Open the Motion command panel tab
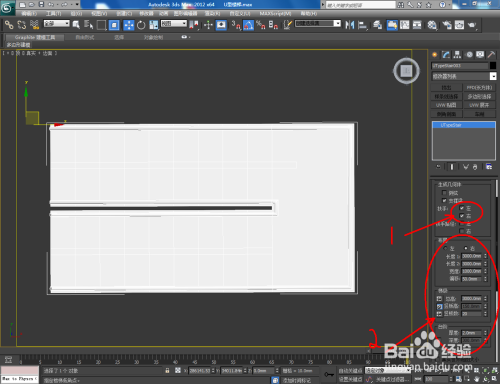The height and width of the screenshot is (384, 500). coord(469,55)
